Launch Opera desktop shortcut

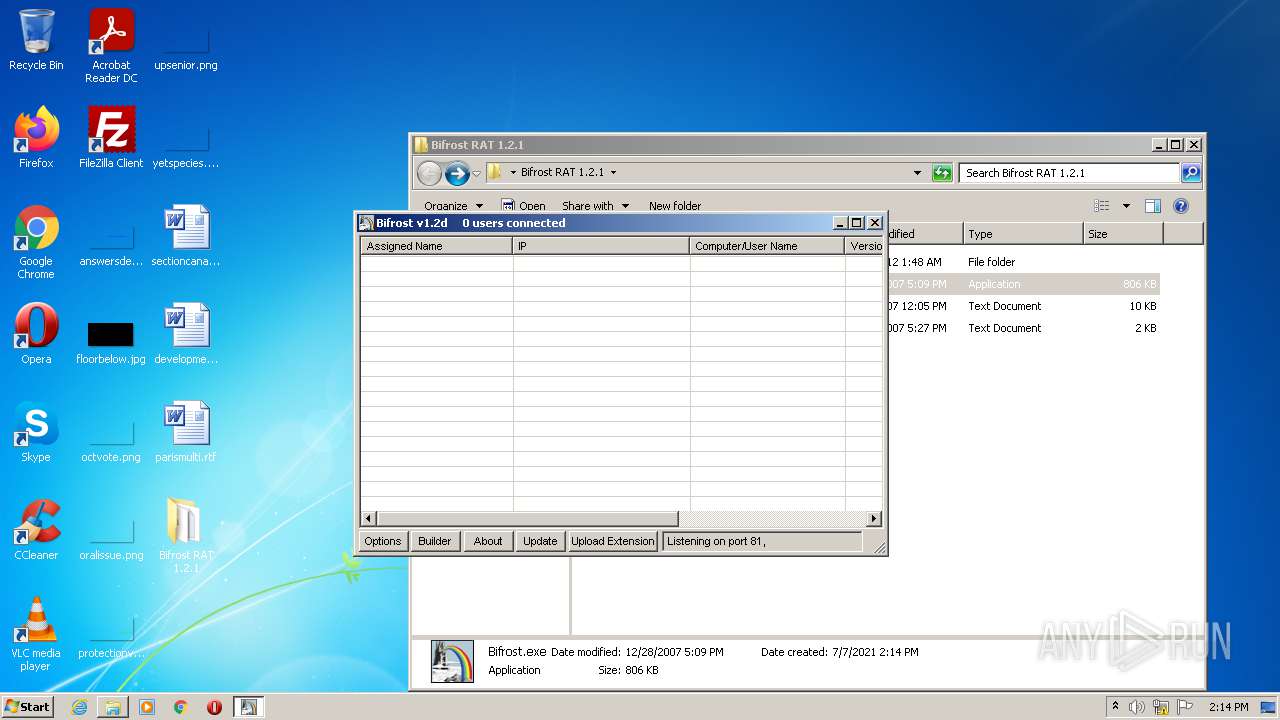(36, 334)
